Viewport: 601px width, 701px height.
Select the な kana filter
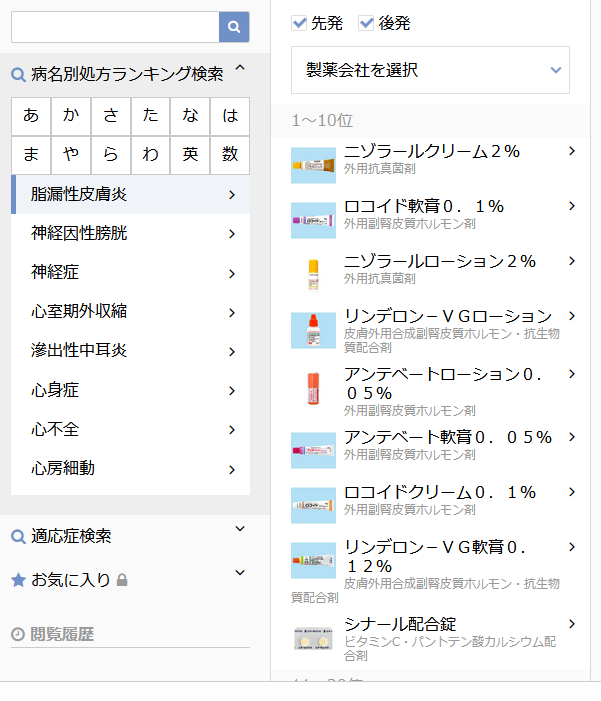tap(190, 116)
